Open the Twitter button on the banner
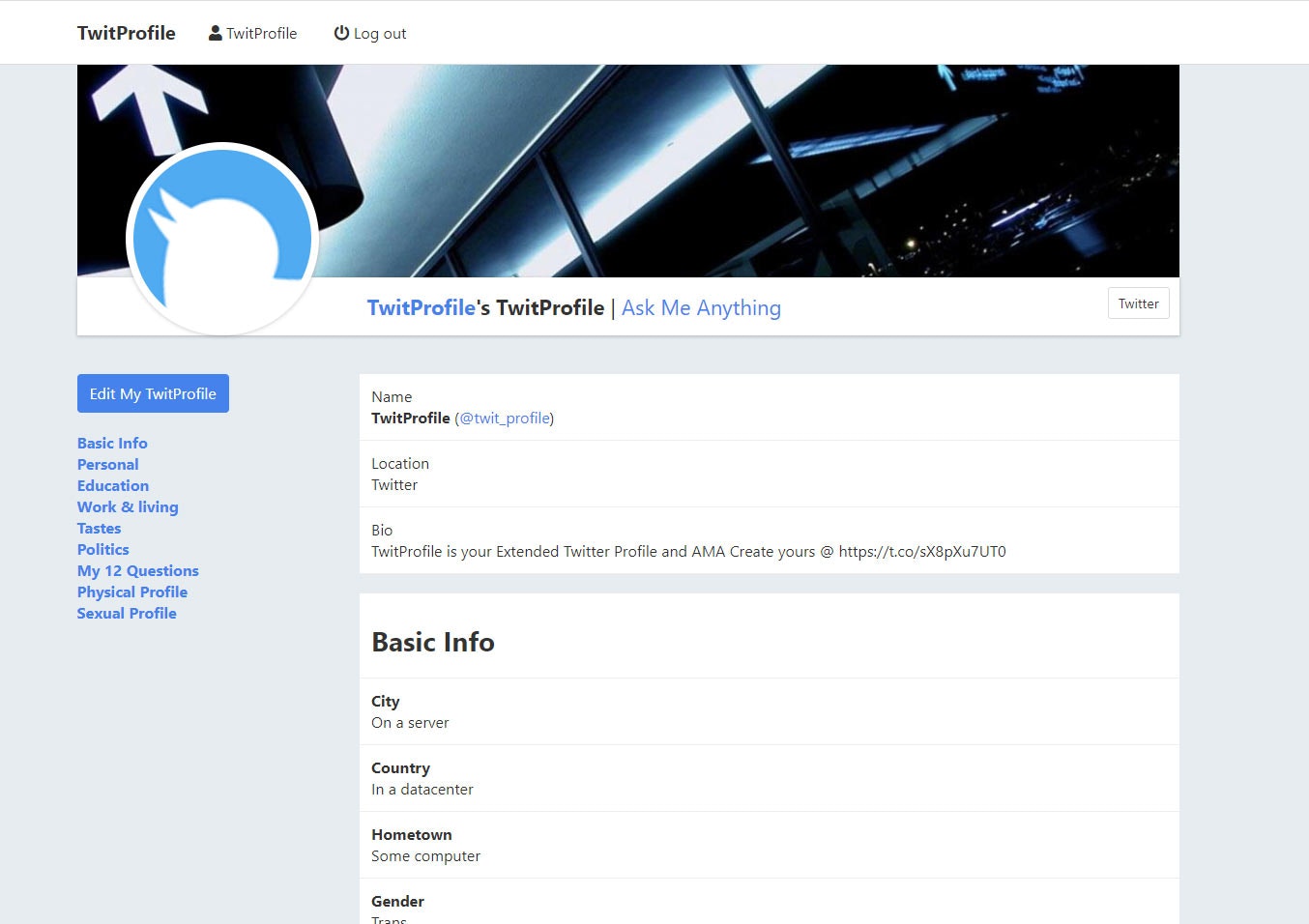 point(1138,303)
